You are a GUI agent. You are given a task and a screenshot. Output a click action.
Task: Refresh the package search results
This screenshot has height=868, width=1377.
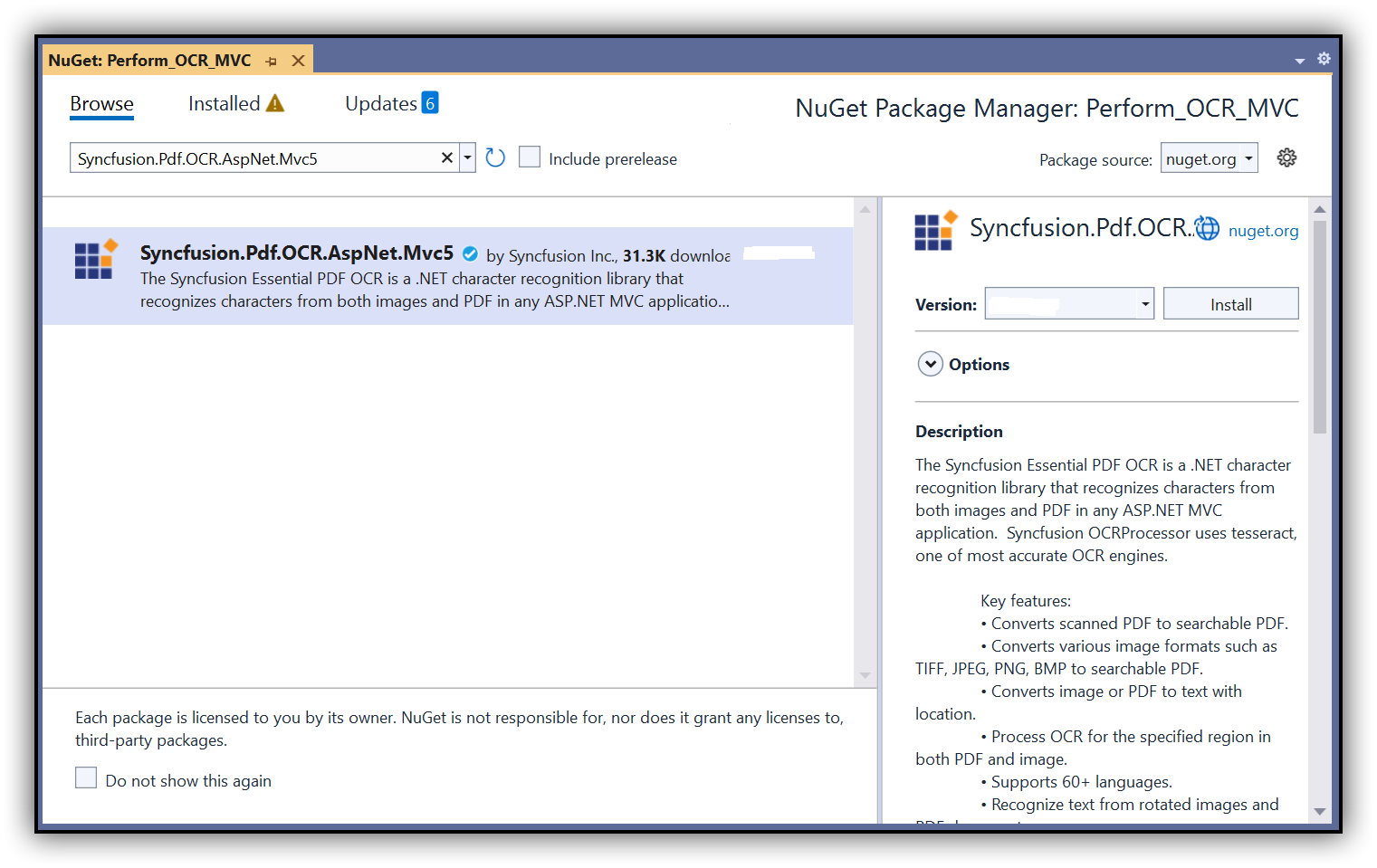494,157
